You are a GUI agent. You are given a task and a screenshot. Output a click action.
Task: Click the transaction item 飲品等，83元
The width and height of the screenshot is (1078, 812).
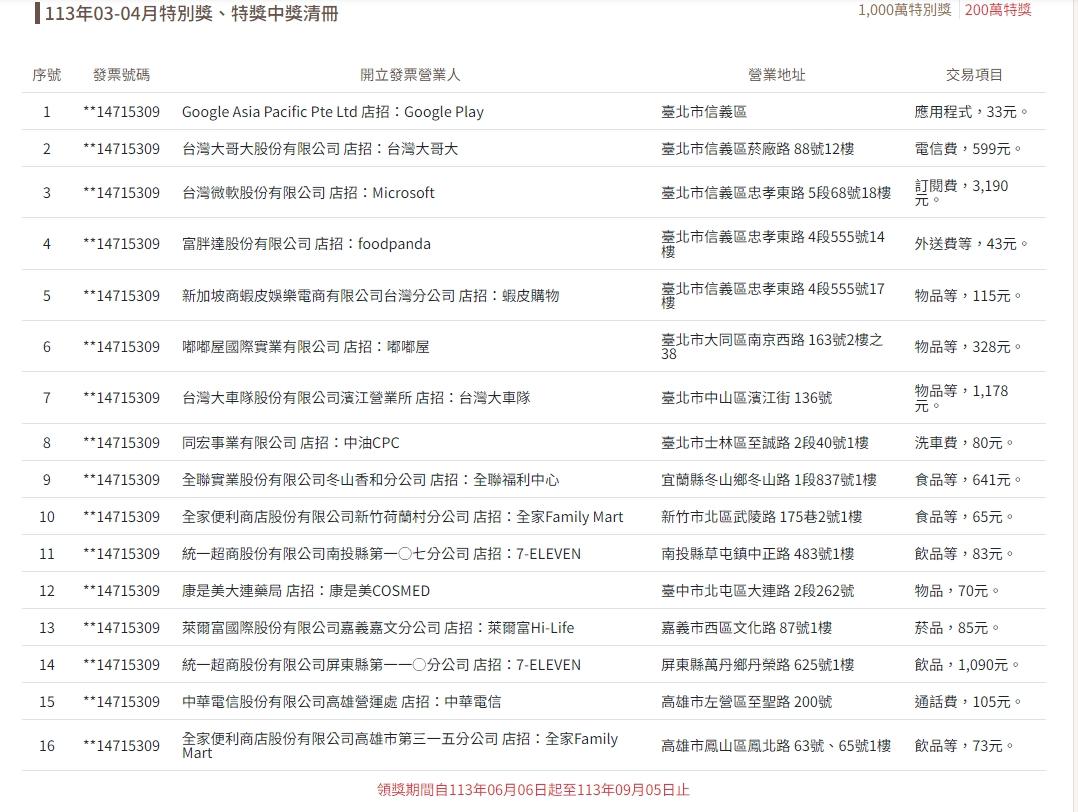point(964,554)
